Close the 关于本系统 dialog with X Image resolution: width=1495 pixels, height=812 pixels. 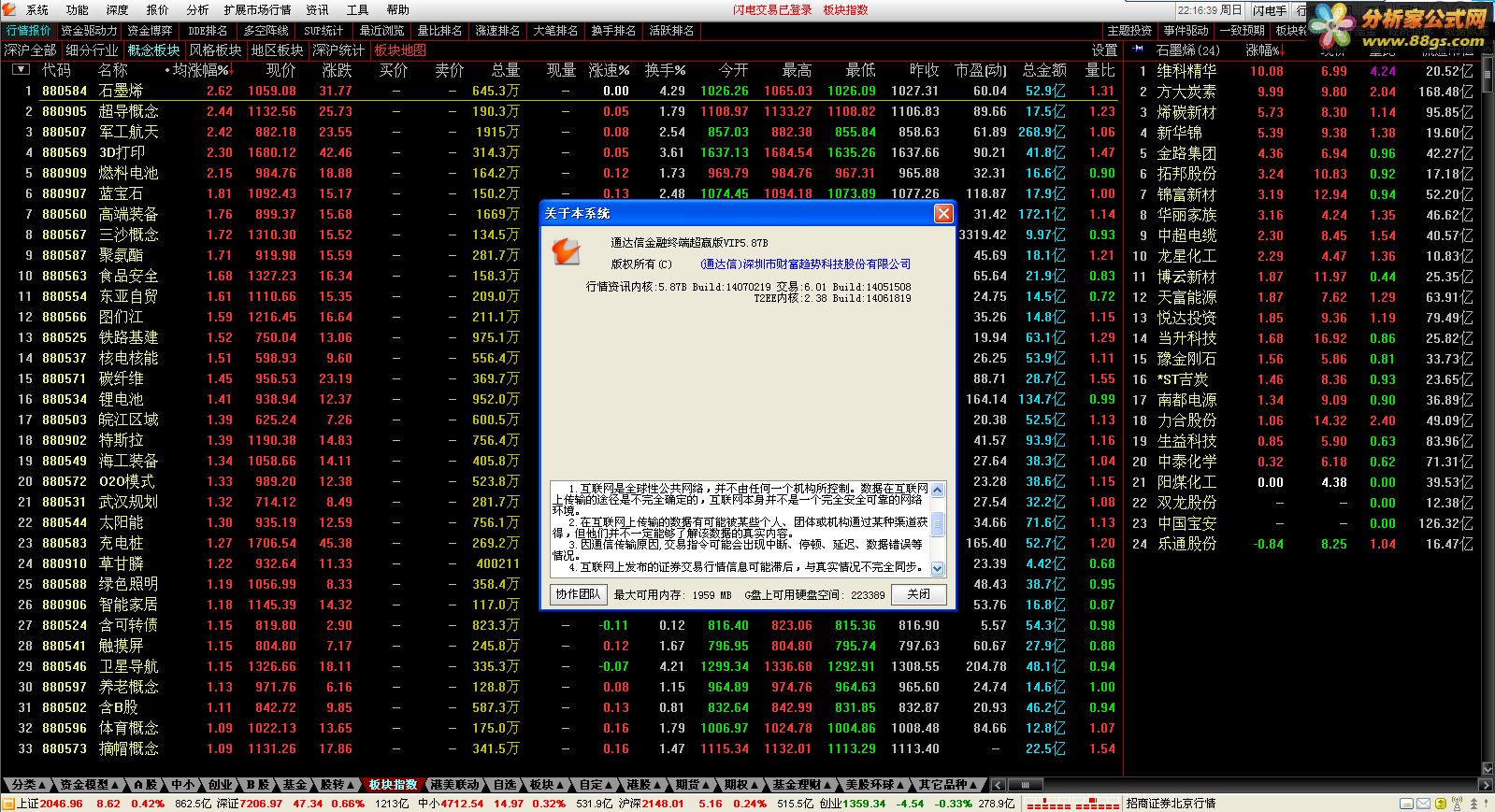(943, 213)
